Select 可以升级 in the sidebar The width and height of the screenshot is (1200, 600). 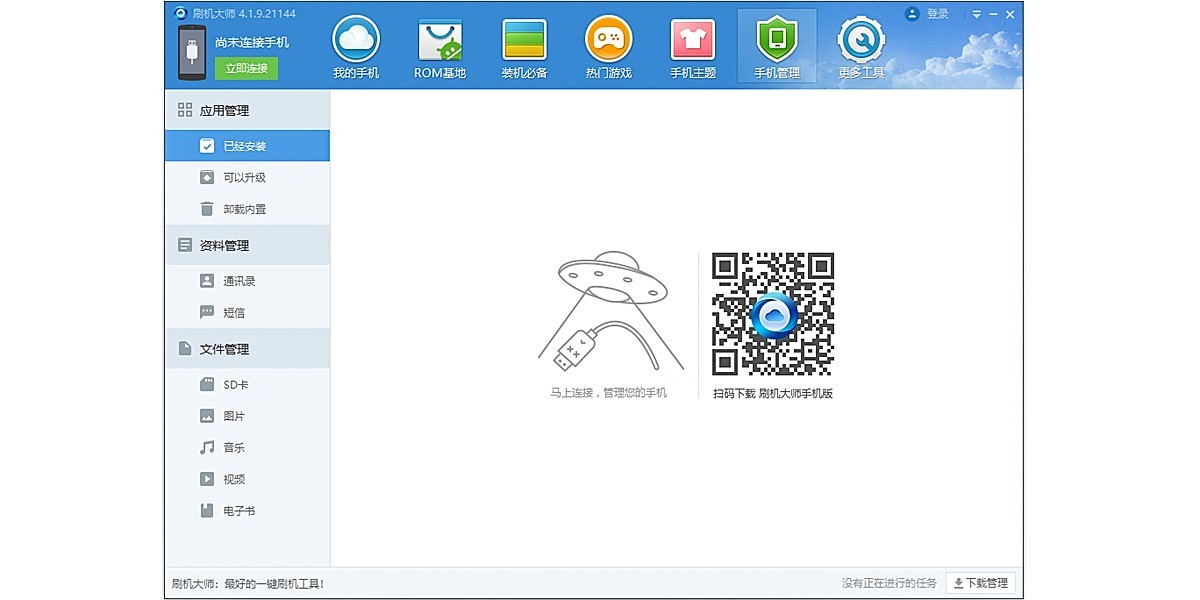(245, 178)
